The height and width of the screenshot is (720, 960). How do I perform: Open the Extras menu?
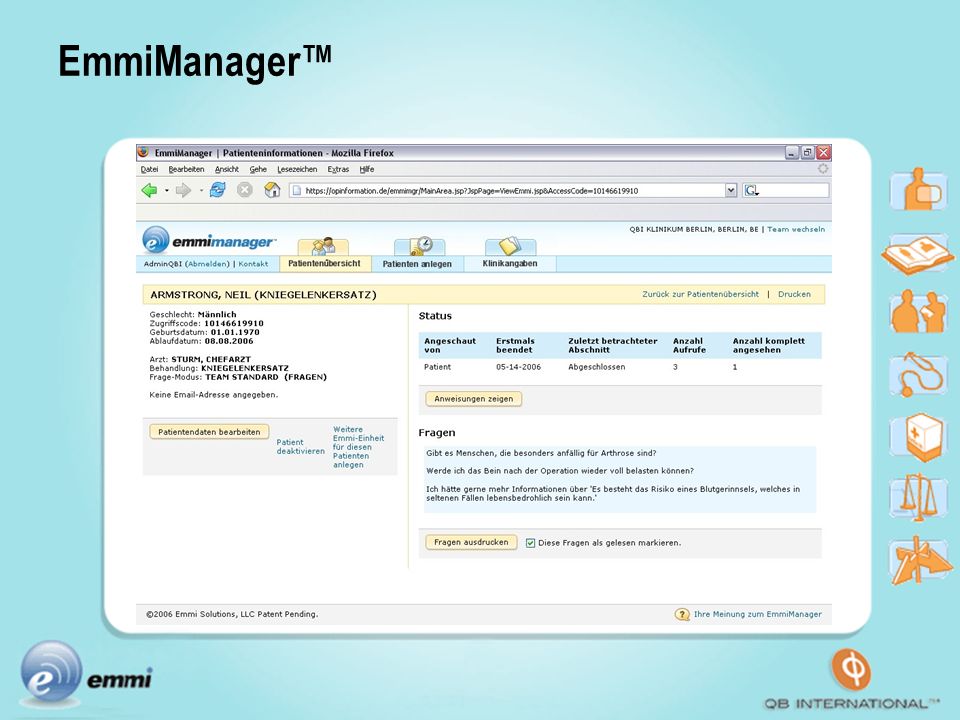[x=338, y=169]
